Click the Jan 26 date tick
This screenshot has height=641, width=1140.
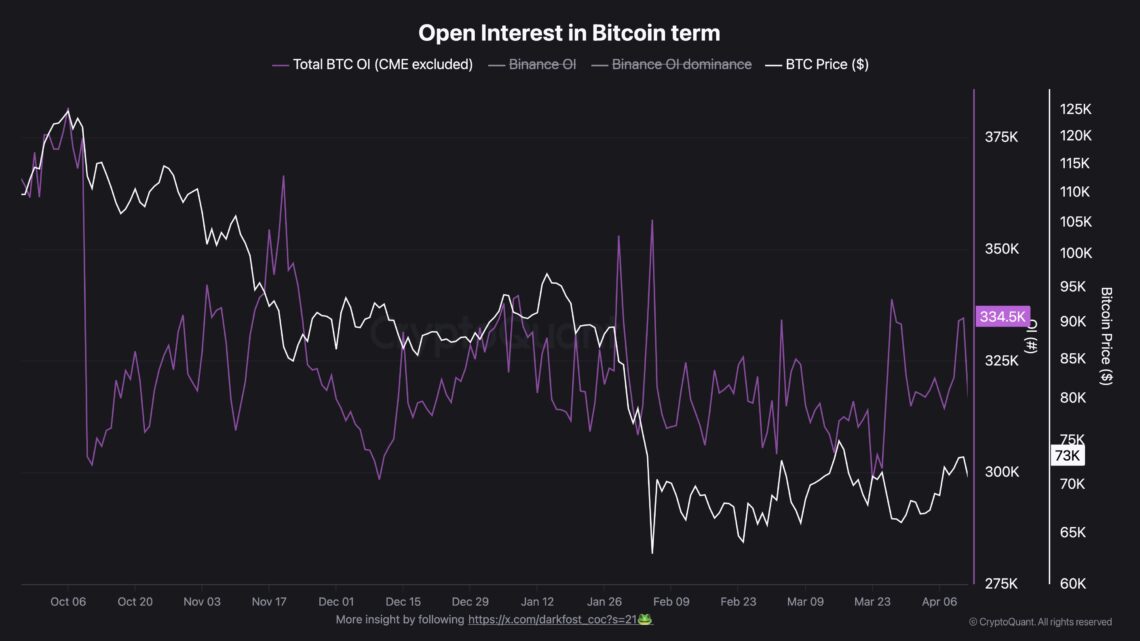pos(605,602)
